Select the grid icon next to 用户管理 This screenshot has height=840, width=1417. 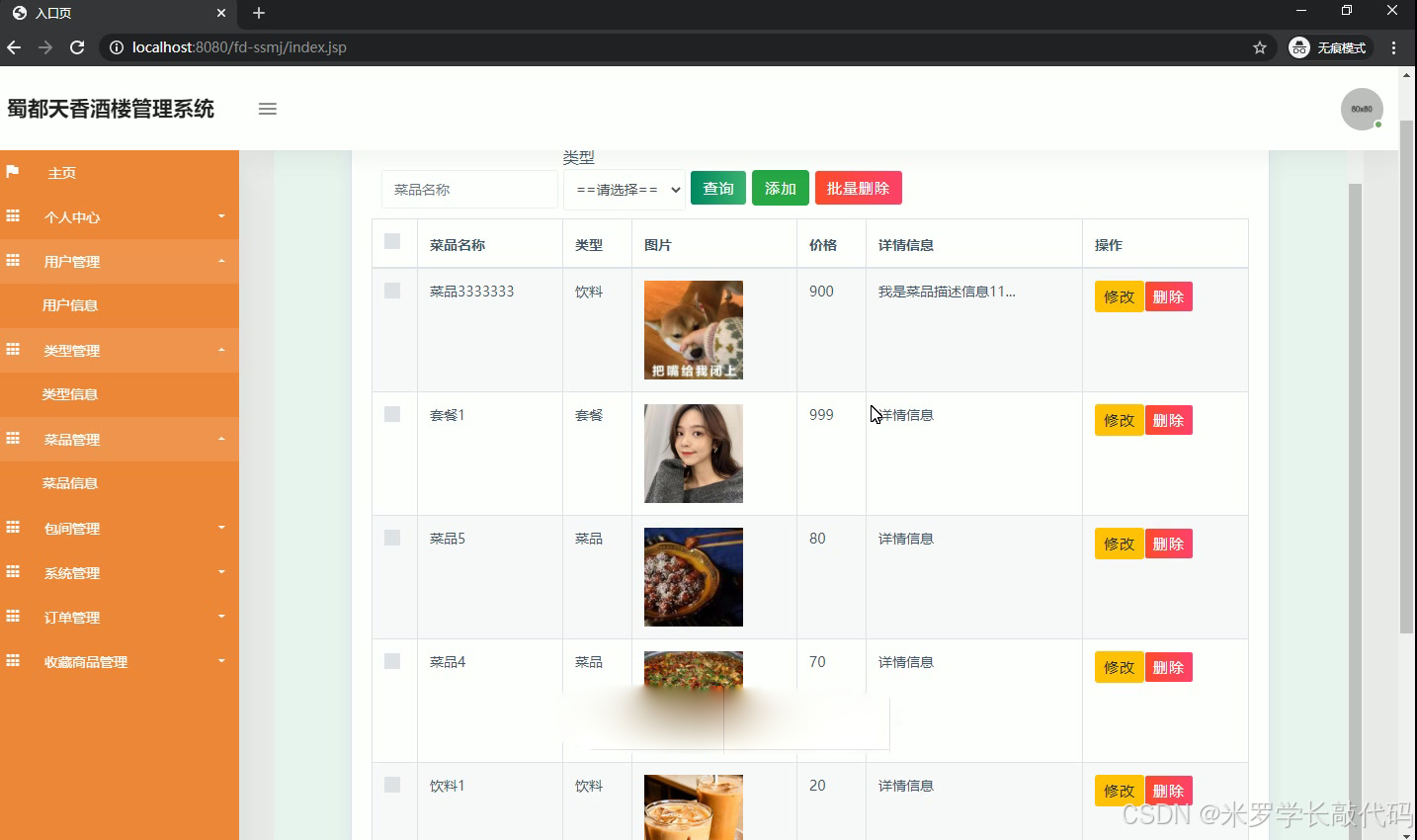point(14,261)
